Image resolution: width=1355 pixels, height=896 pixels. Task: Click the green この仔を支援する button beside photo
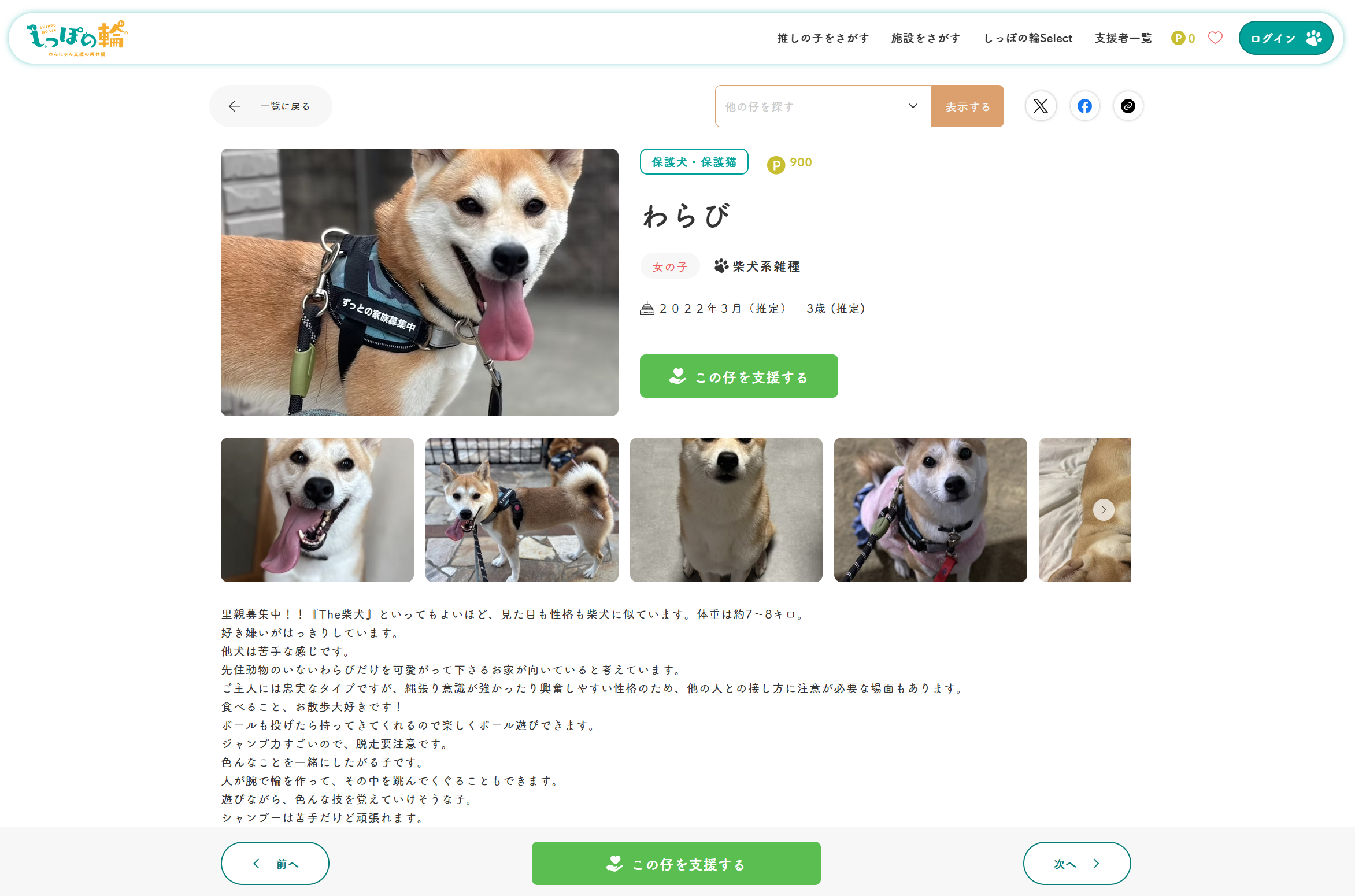coord(738,376)
